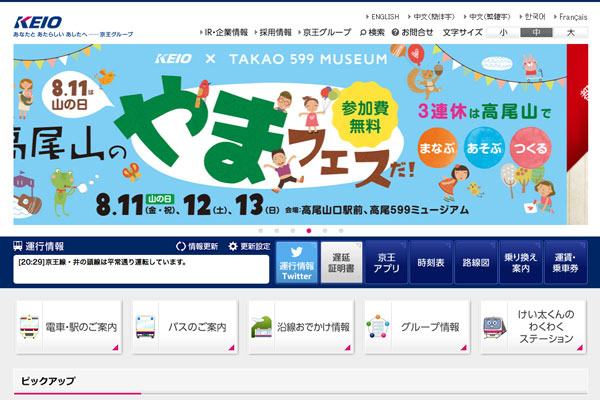Screen dimensions: 600x400
Task: Open 京王グループ menu item
Action: (x=327, y=33)
